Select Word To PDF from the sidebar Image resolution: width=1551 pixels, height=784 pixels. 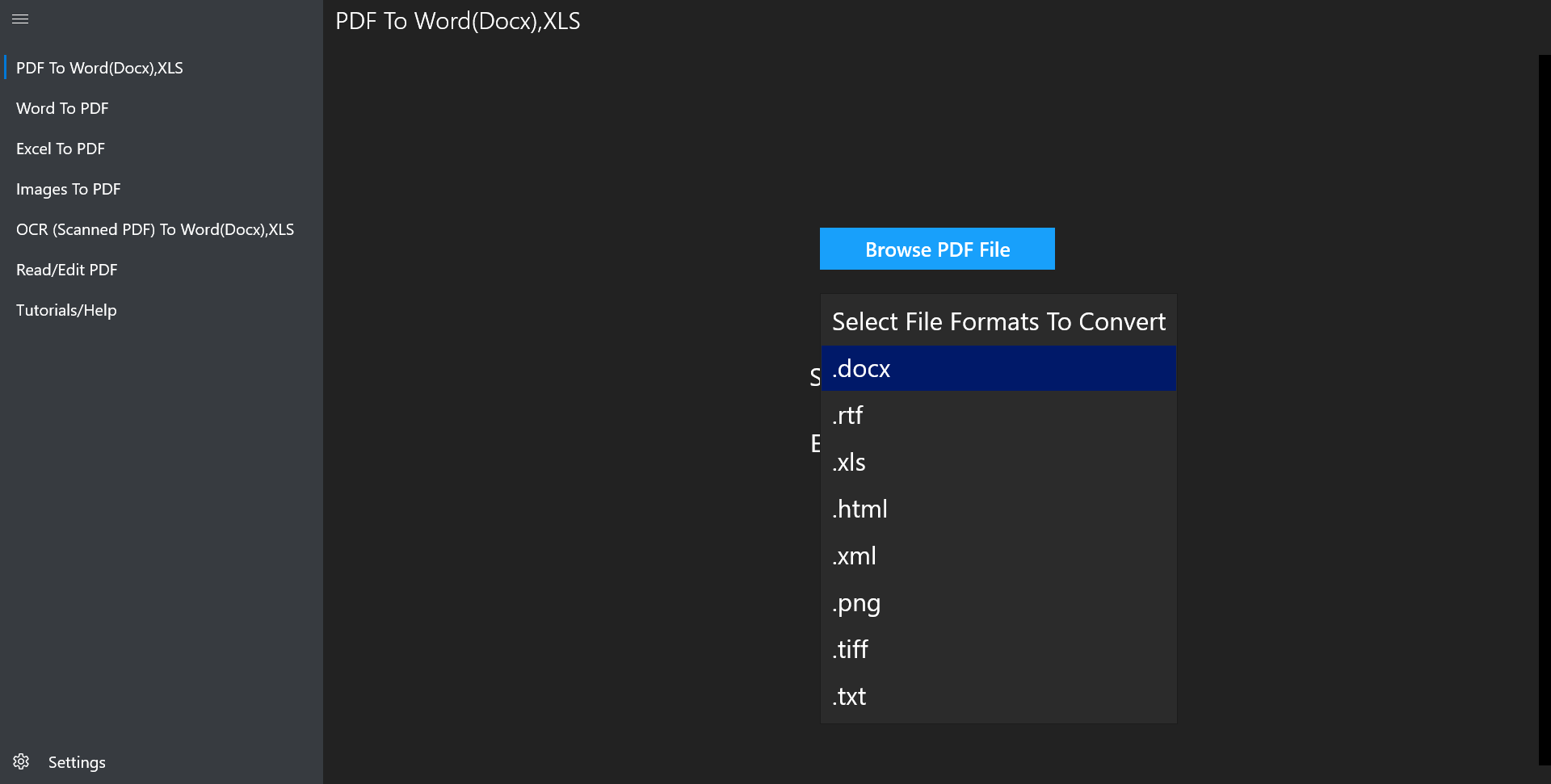click(62, 107)
